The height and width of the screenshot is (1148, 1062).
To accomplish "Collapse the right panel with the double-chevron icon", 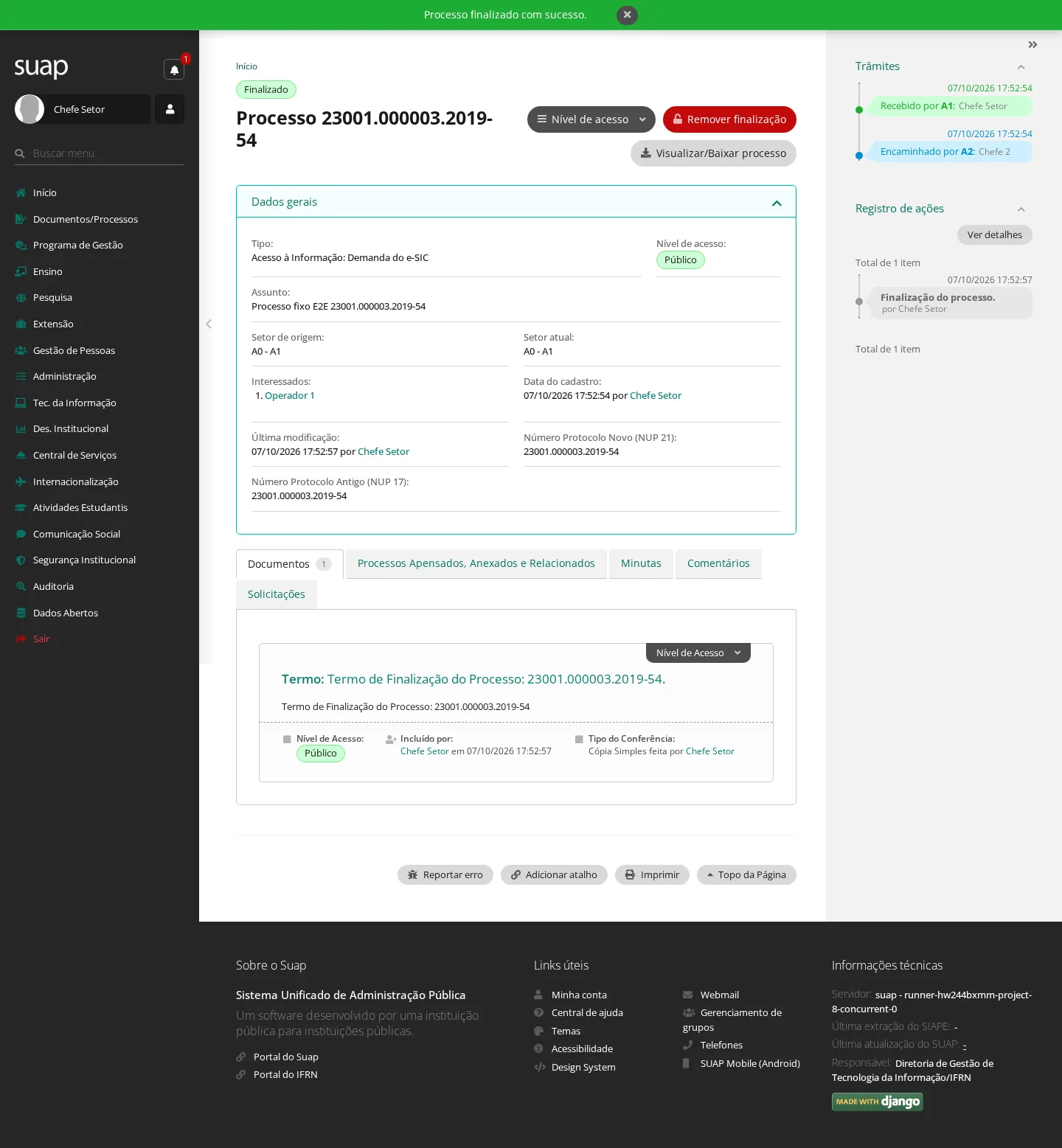I will pos(1032,45).
